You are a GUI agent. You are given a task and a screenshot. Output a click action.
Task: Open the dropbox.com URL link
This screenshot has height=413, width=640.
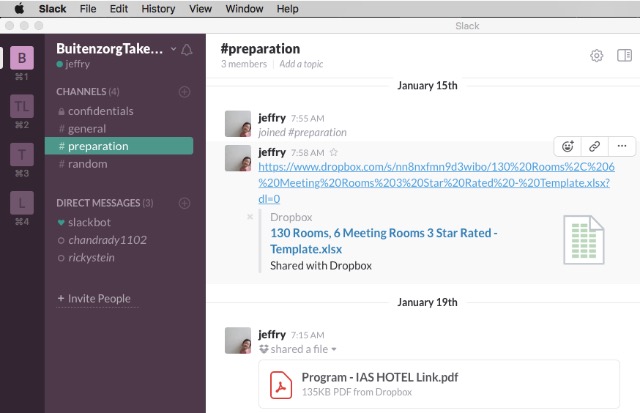coord(436,183)
